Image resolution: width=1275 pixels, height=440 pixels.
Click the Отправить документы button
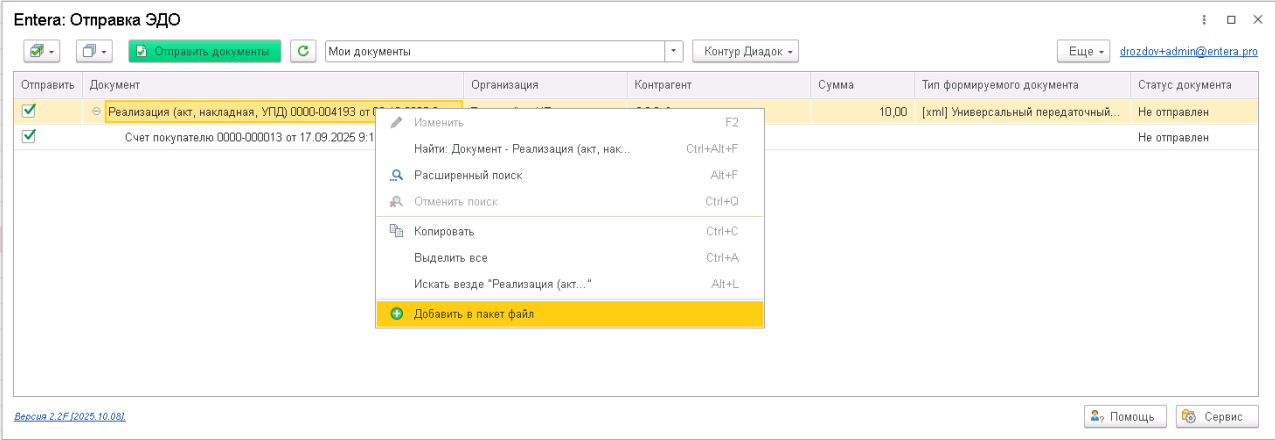205,51
